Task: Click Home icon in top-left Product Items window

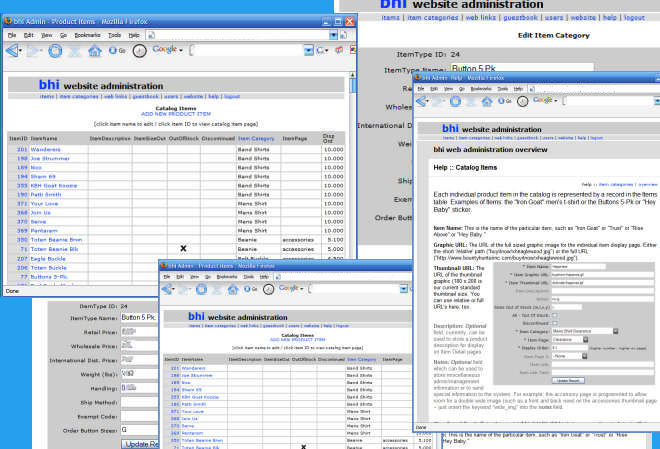Action: click(95, 51)
